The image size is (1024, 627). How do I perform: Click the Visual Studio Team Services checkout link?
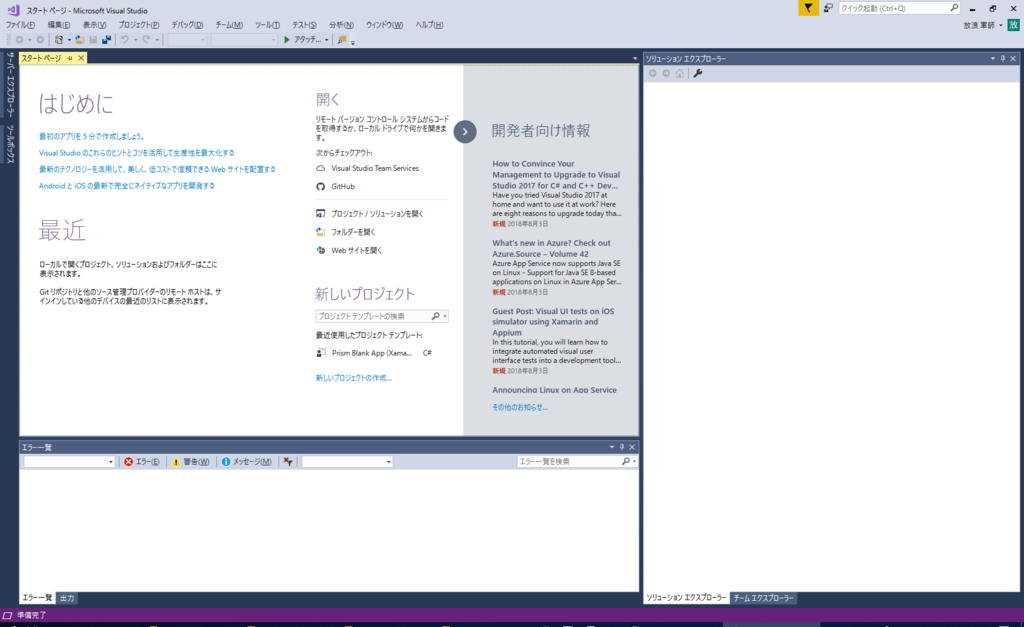coord(375,169)
